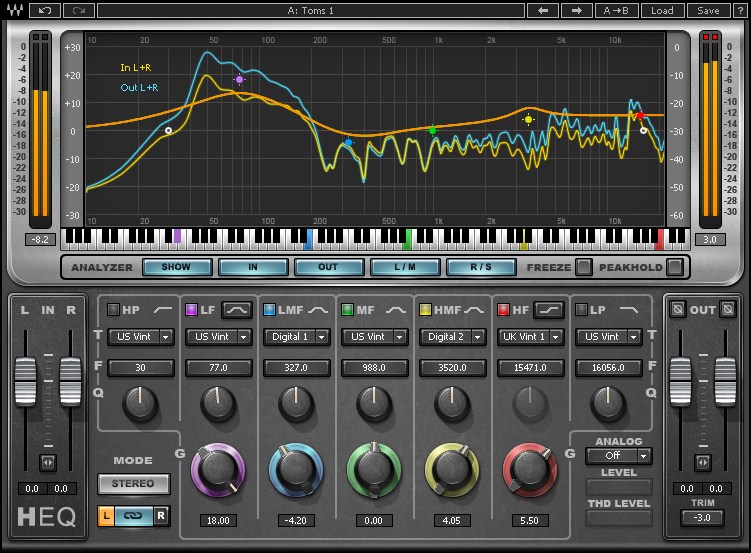Viewport: 751px width, 553px height.
Task: Click the Undo arrow icon
Action: click(44, 10)
